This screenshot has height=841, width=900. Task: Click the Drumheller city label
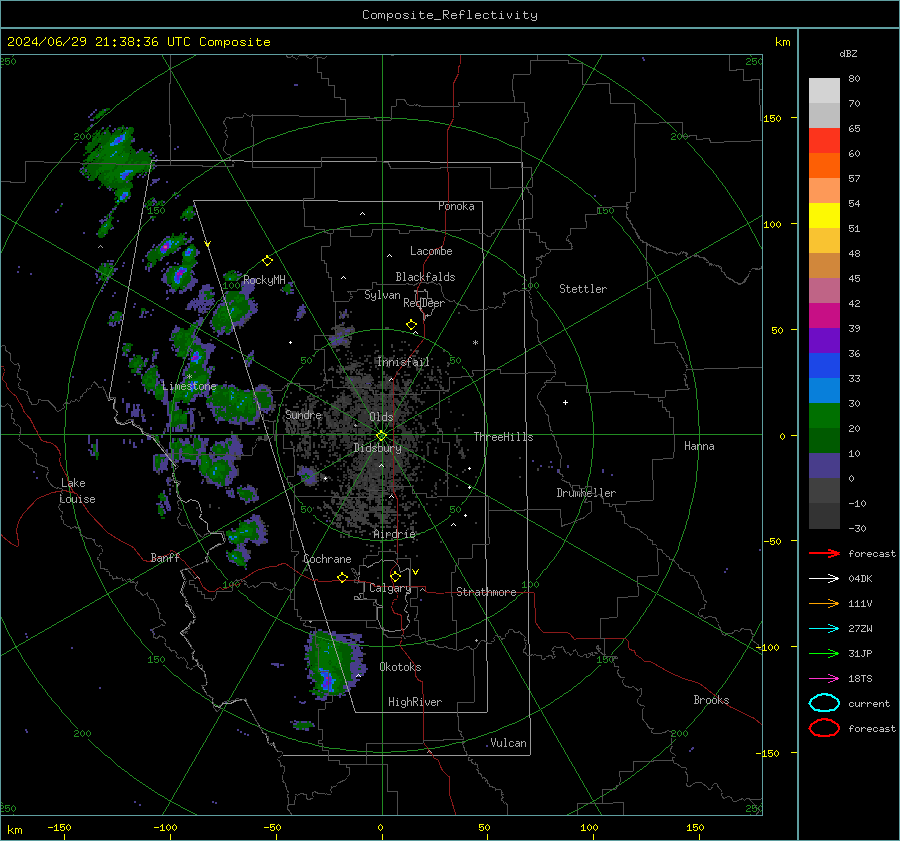coord(586,493)
